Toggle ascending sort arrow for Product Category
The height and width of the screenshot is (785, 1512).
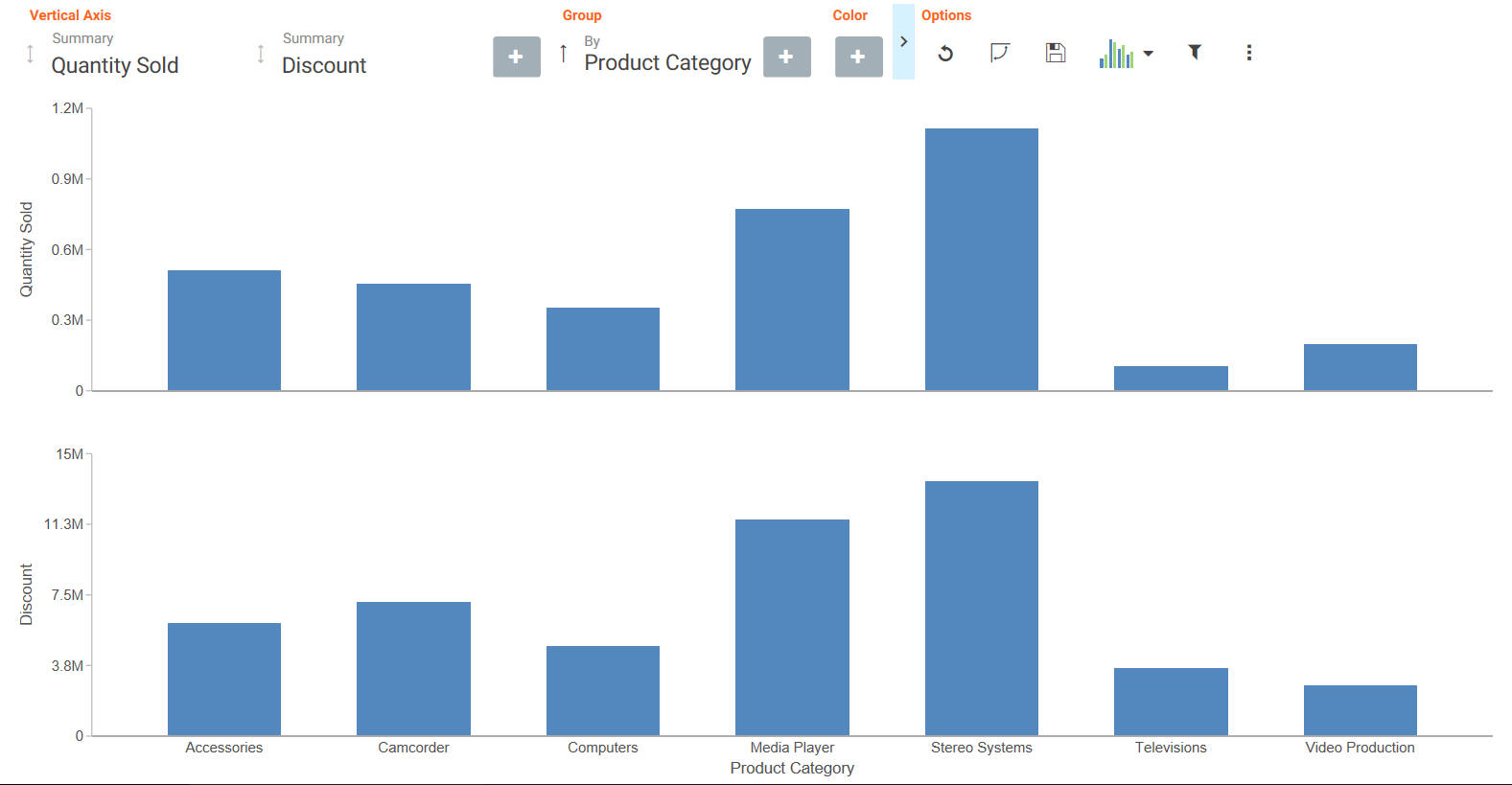(563, 53)
